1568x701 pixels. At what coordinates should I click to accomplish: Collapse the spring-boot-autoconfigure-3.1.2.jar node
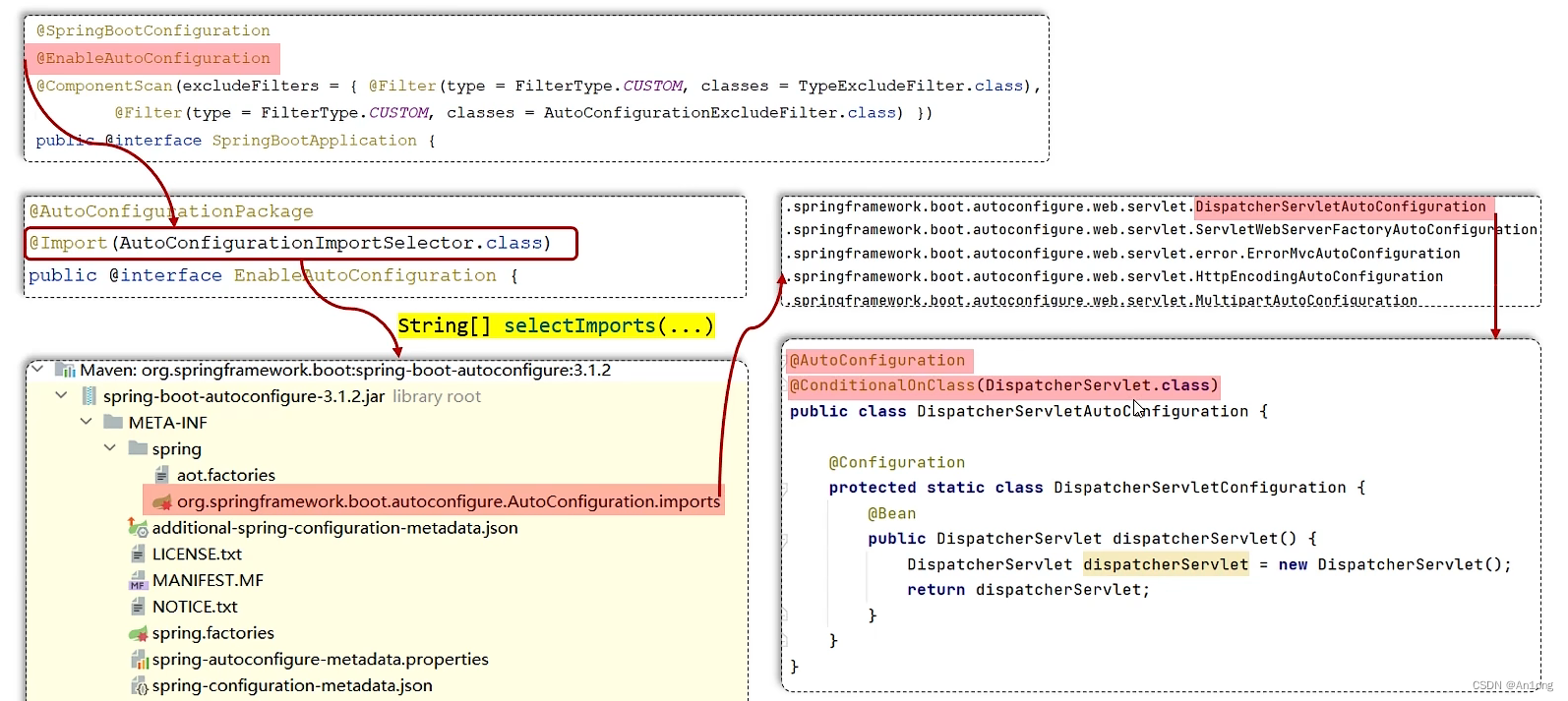point(62,395)
